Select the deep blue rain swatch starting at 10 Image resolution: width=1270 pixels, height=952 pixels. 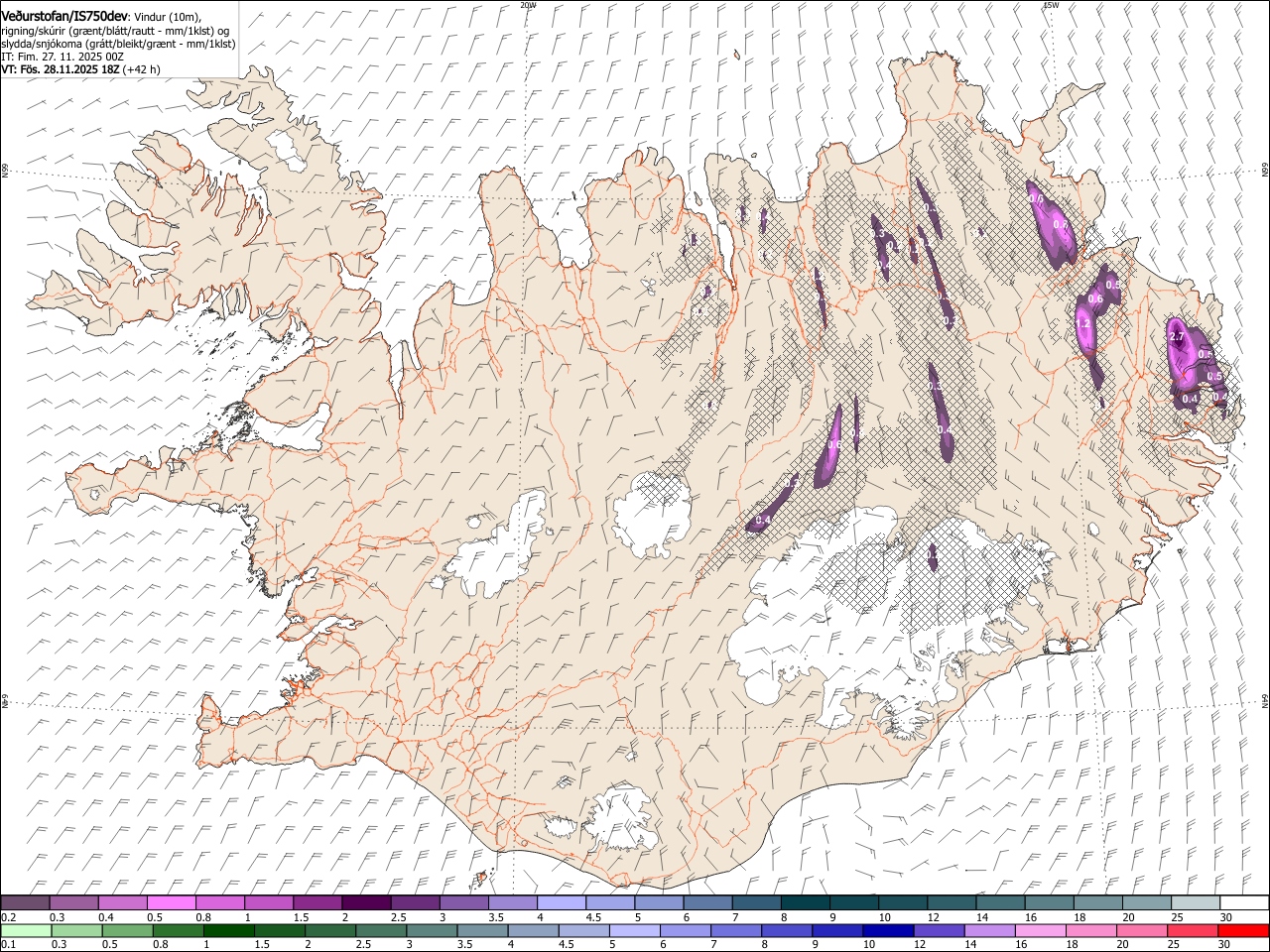coord(887,931)
